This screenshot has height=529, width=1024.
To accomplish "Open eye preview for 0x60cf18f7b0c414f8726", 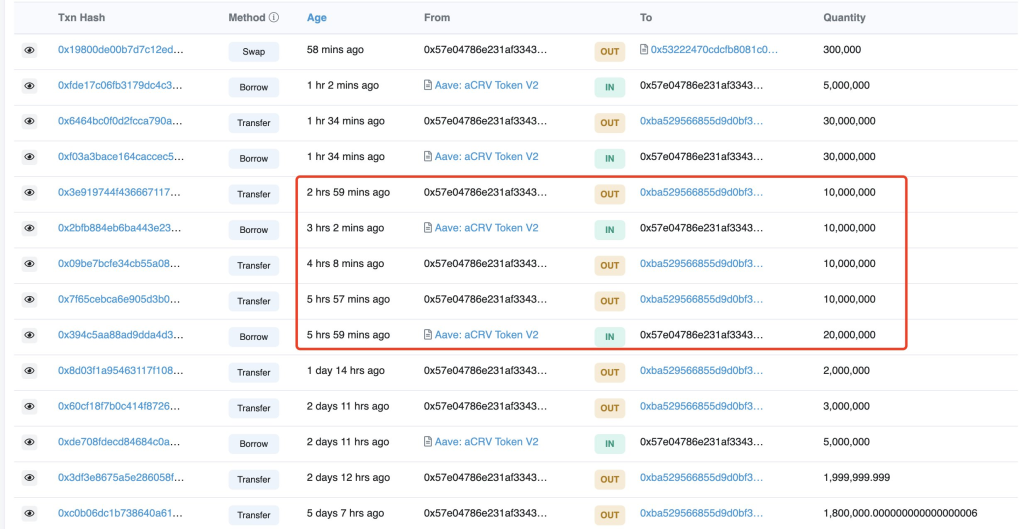I will [29, 406].
